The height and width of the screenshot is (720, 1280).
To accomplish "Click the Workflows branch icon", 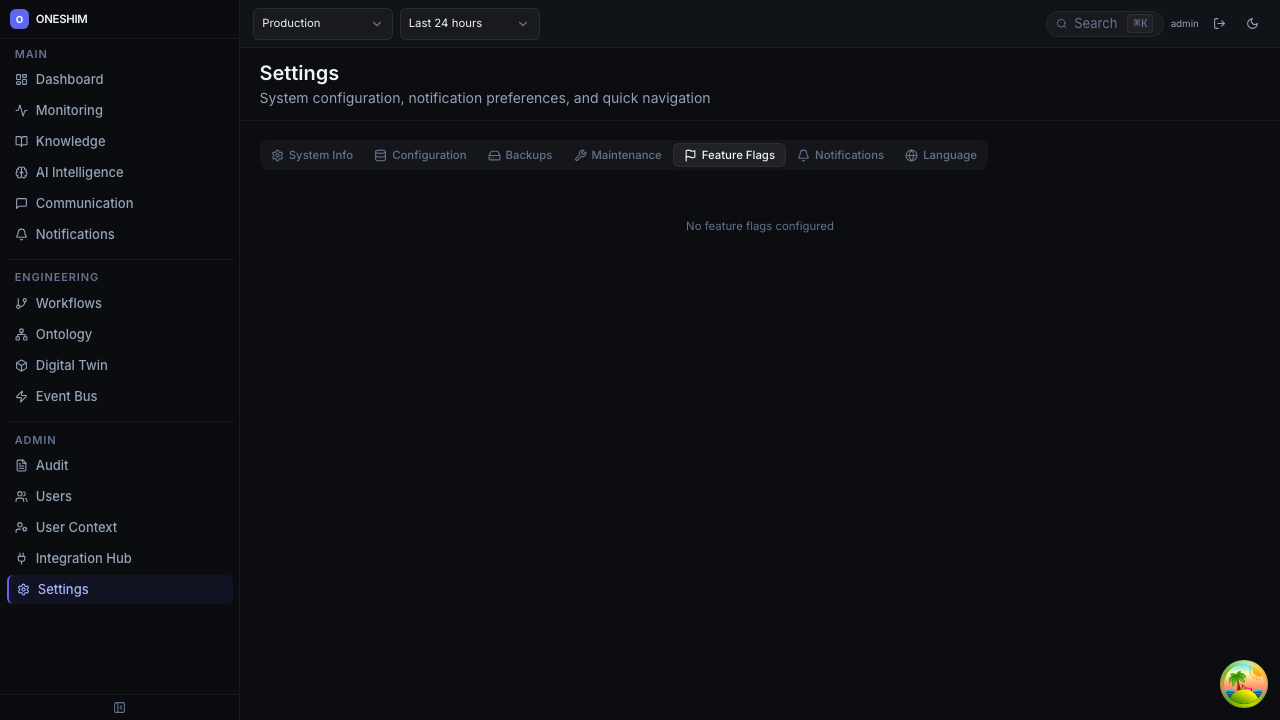I will pos(21,303).
